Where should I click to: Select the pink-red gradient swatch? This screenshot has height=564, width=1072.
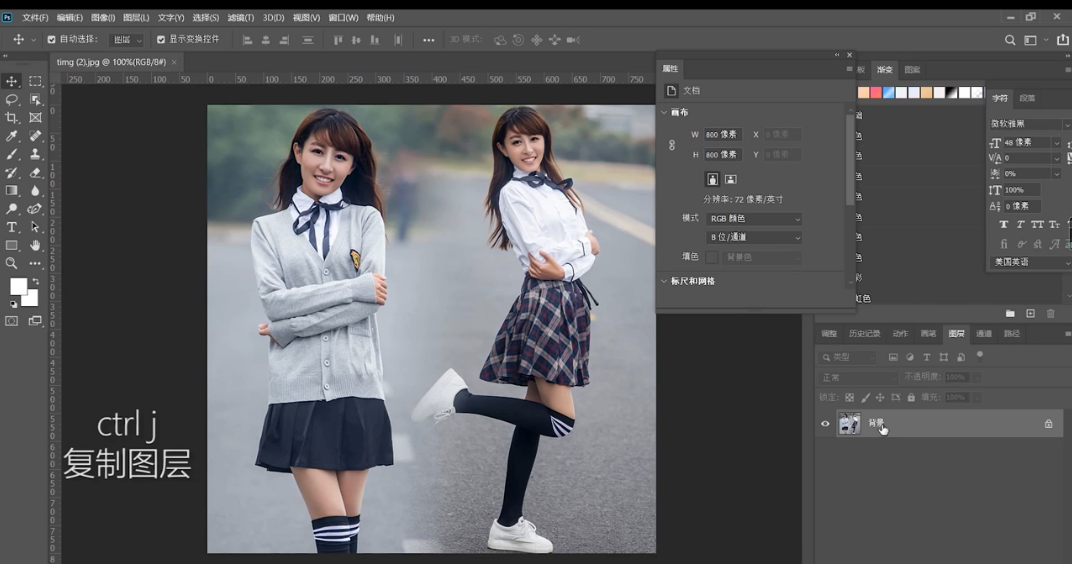(x=876, y=92)
